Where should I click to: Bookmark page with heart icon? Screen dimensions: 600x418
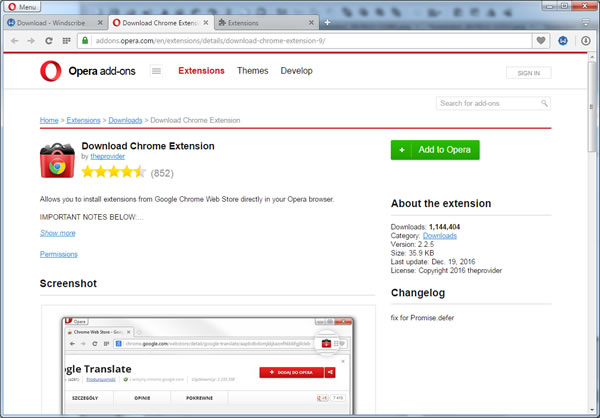[540, 41]
